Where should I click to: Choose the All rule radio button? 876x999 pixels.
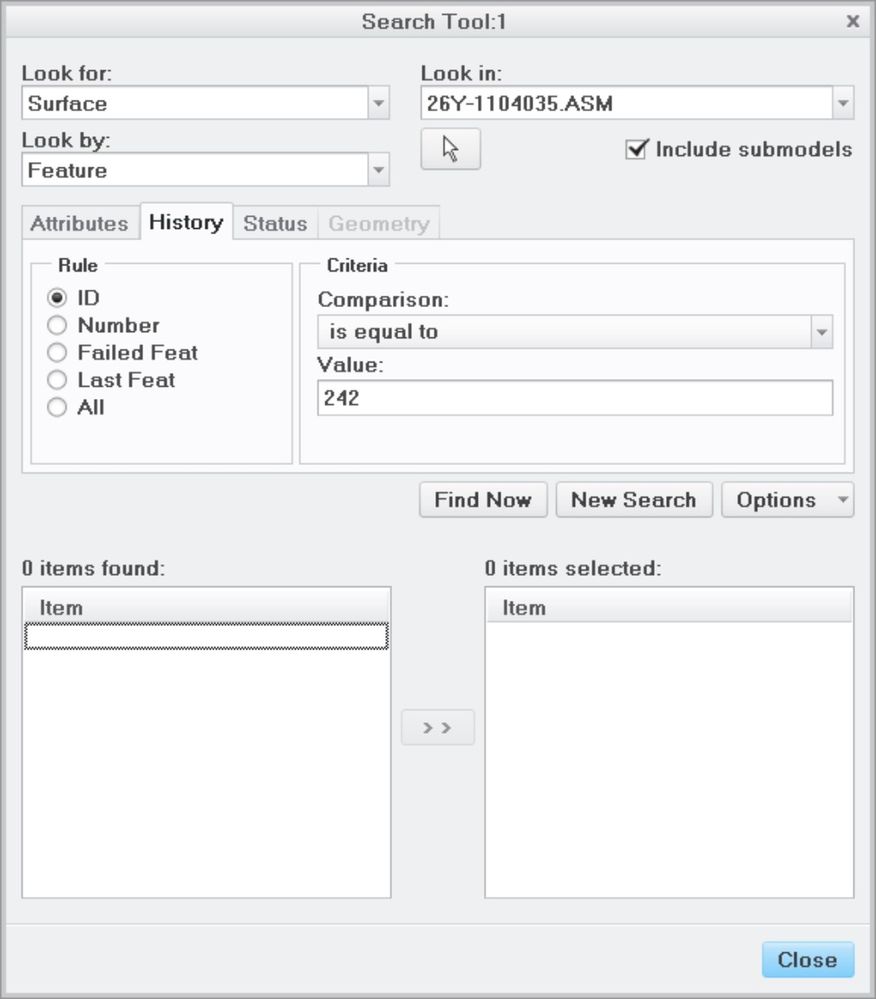click(x=57, y=407)
